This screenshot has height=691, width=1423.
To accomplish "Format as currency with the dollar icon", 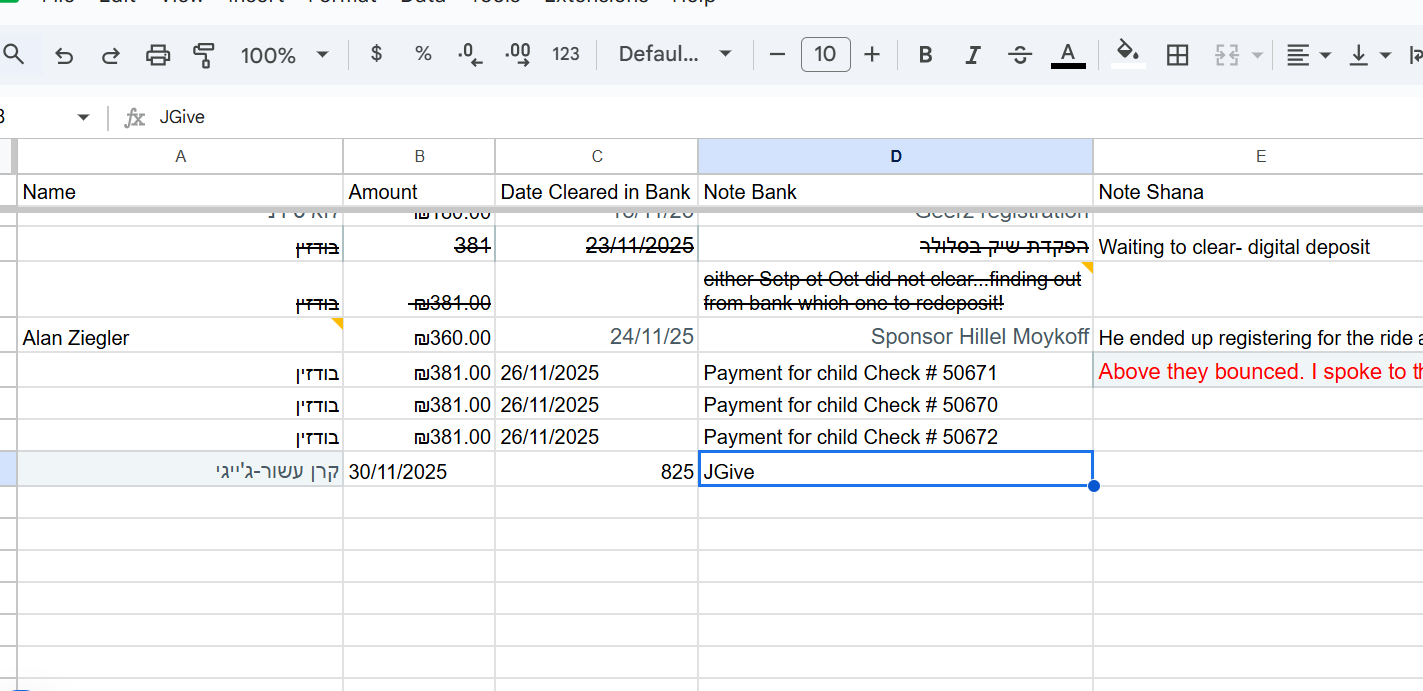I will point(376,54).
